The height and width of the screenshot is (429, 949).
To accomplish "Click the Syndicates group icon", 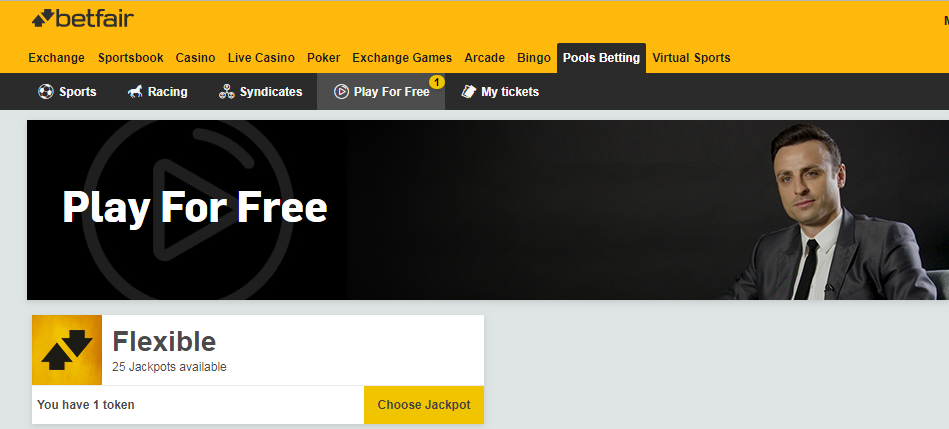I will coord(226,92).
